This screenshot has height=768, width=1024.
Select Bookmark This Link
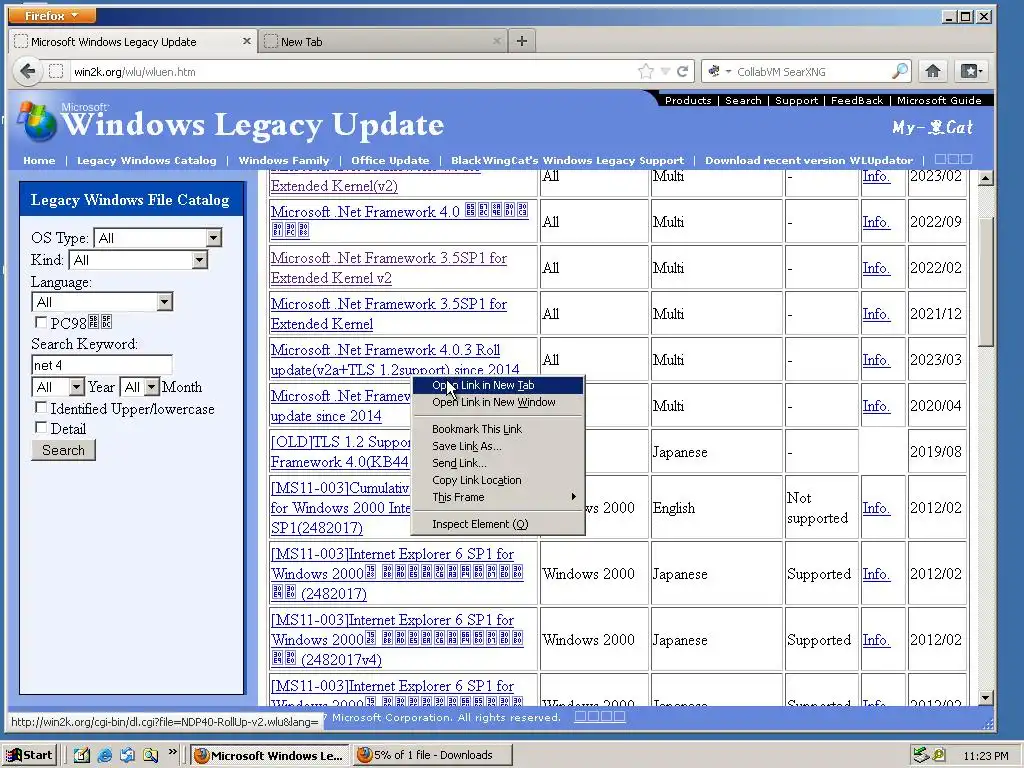coord(498,429)
